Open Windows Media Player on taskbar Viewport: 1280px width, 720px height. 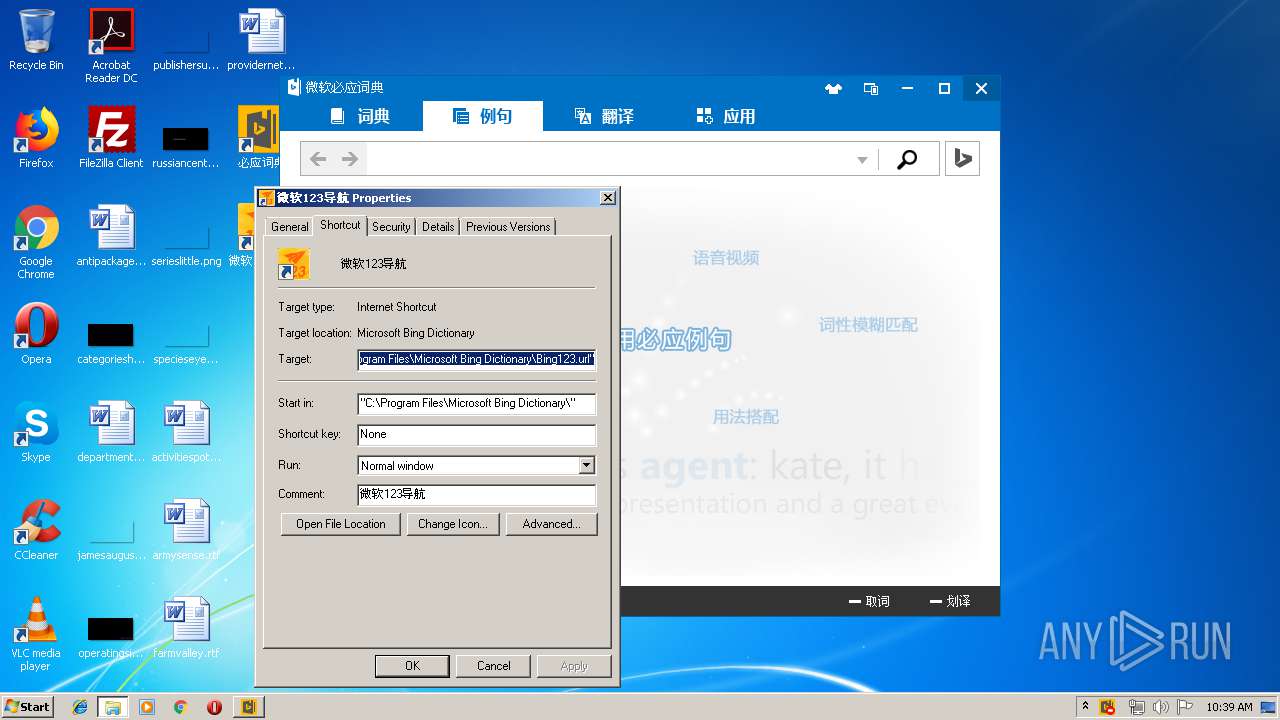(147, 707)
